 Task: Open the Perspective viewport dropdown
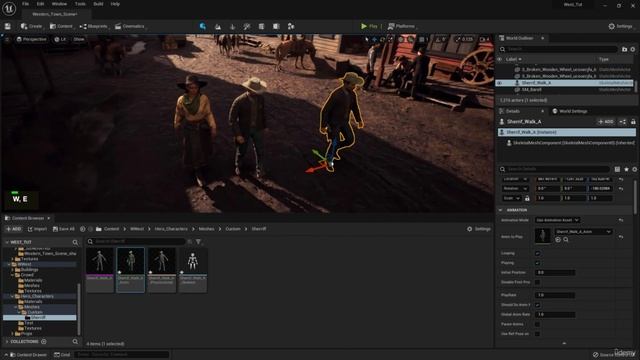point(31,39)
